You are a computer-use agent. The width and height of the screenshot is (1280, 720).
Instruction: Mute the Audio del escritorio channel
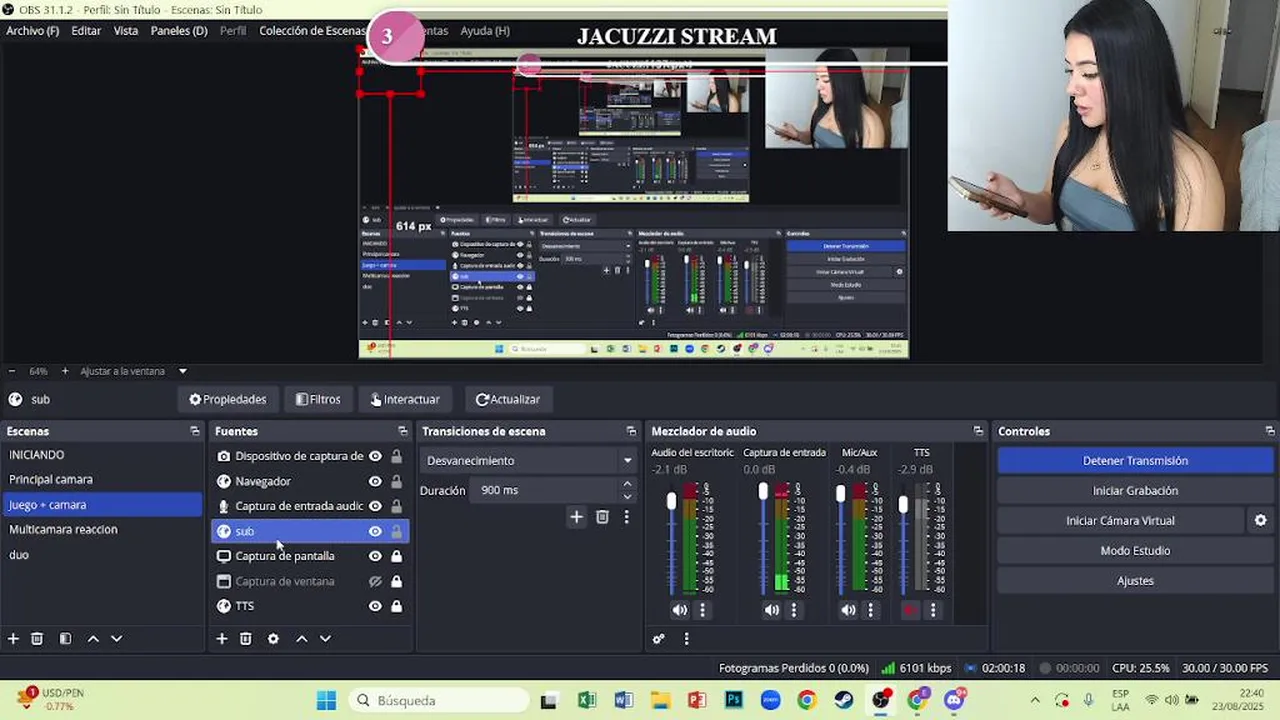pyautogui.click(x=680, y=610)
